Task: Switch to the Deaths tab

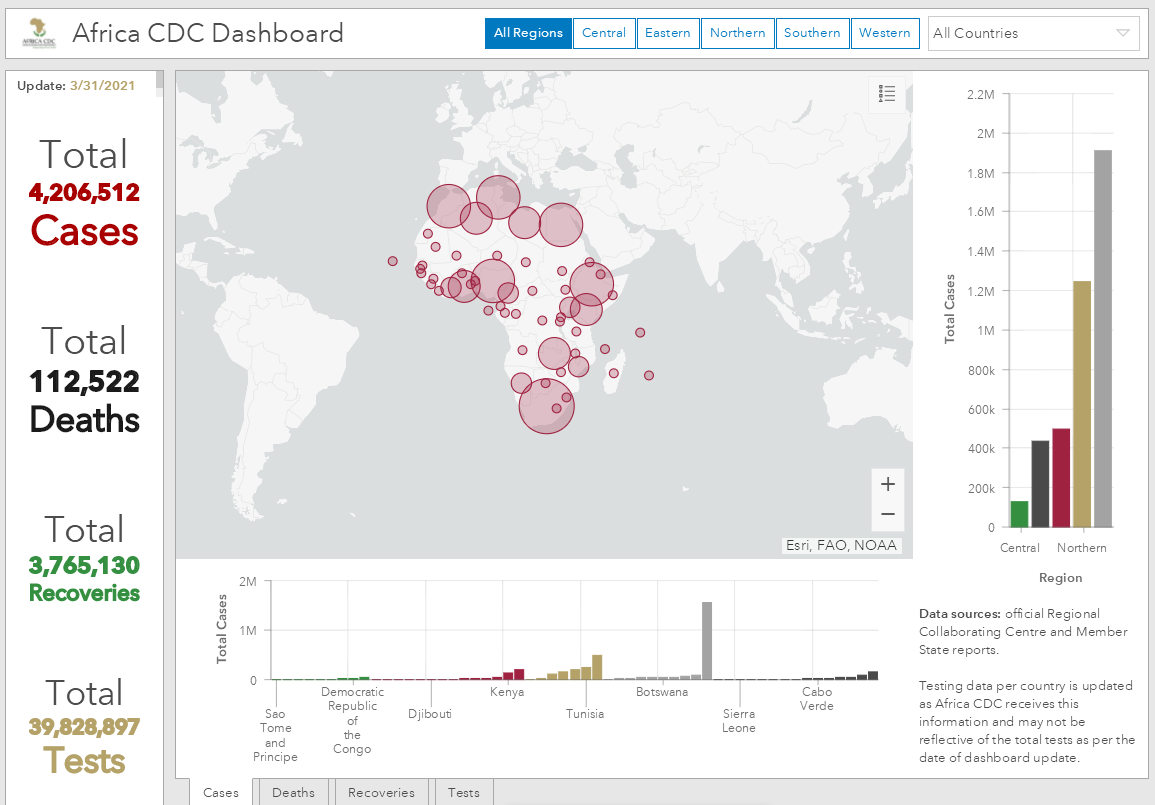Action: tap(293, 793)
